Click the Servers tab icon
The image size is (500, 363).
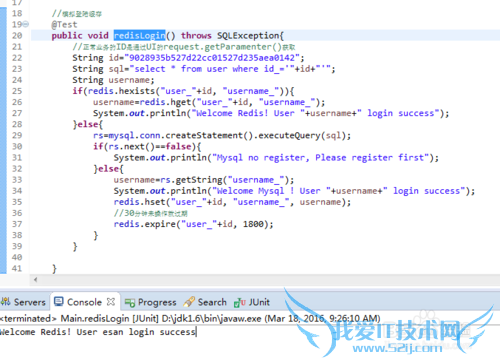click(6, 302)
